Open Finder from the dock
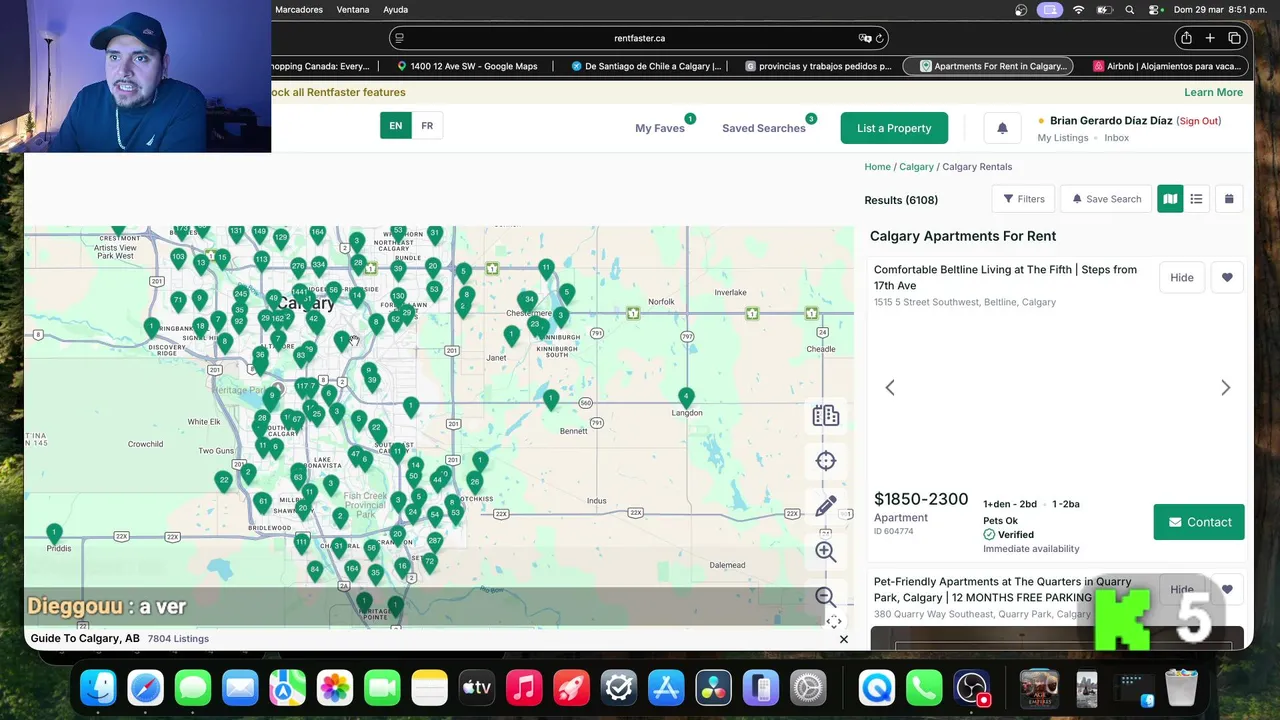1280x720 pixels. coord(98,688)
